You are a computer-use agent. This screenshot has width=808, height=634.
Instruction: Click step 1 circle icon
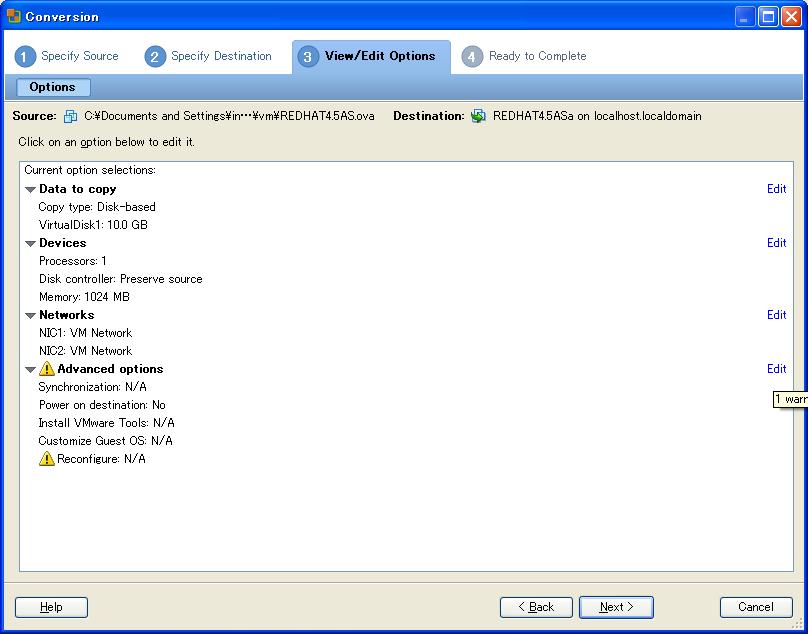coord(25,56)
